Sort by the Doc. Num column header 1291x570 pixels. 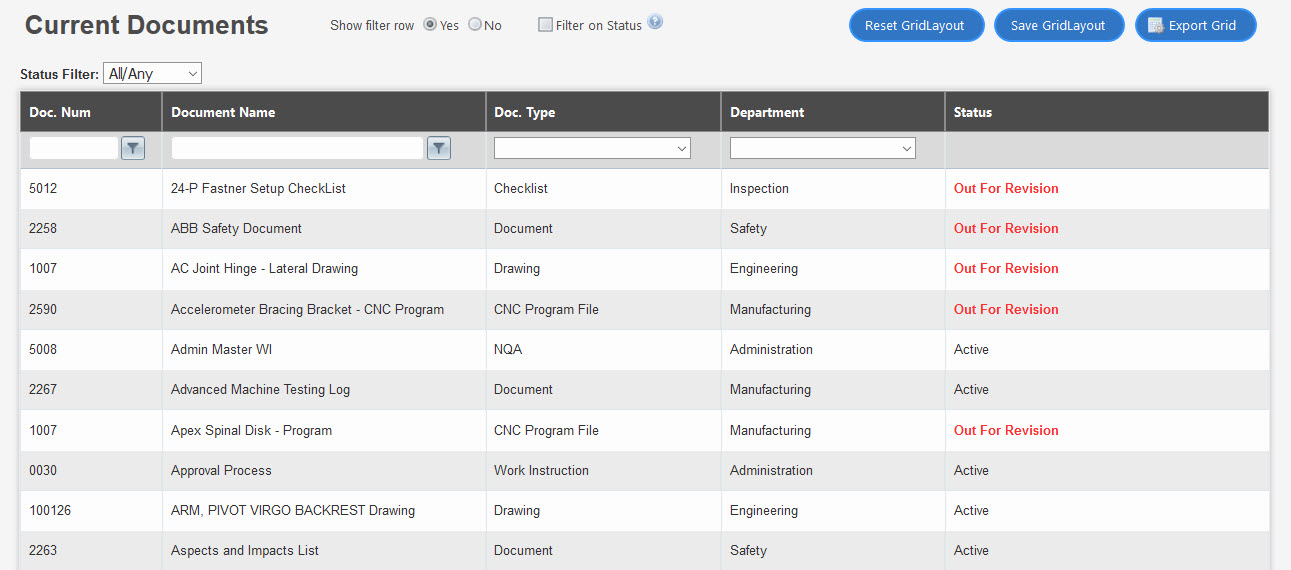tap(60, 112)
